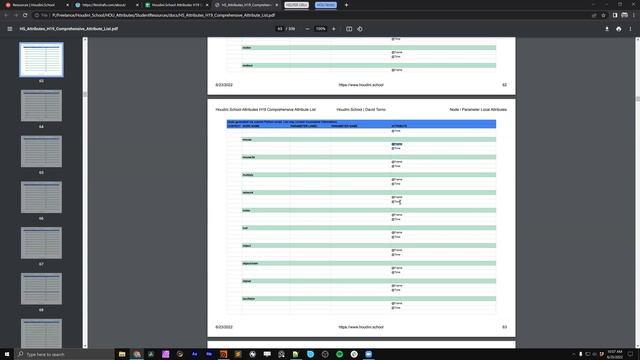
Task: Select page 64 thumbnail in sidebar
Action: [41, 106]
